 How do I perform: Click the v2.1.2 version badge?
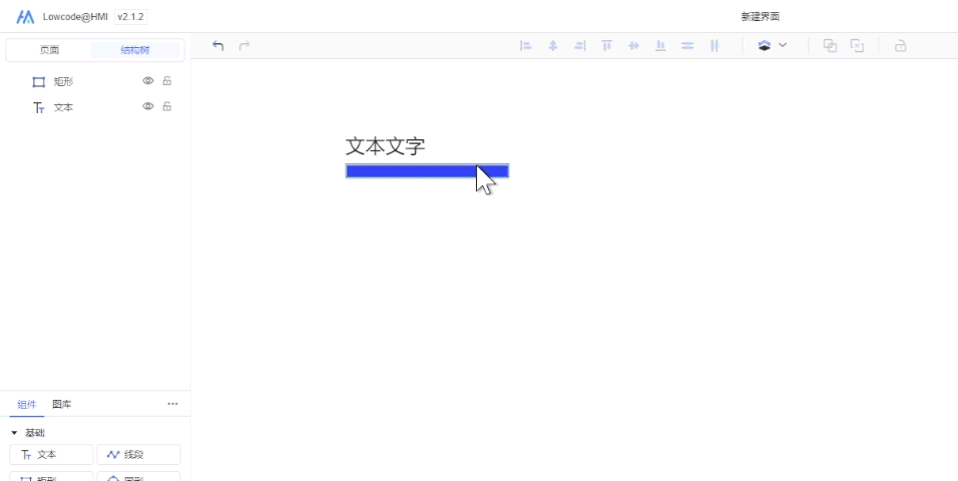point(130,17)
